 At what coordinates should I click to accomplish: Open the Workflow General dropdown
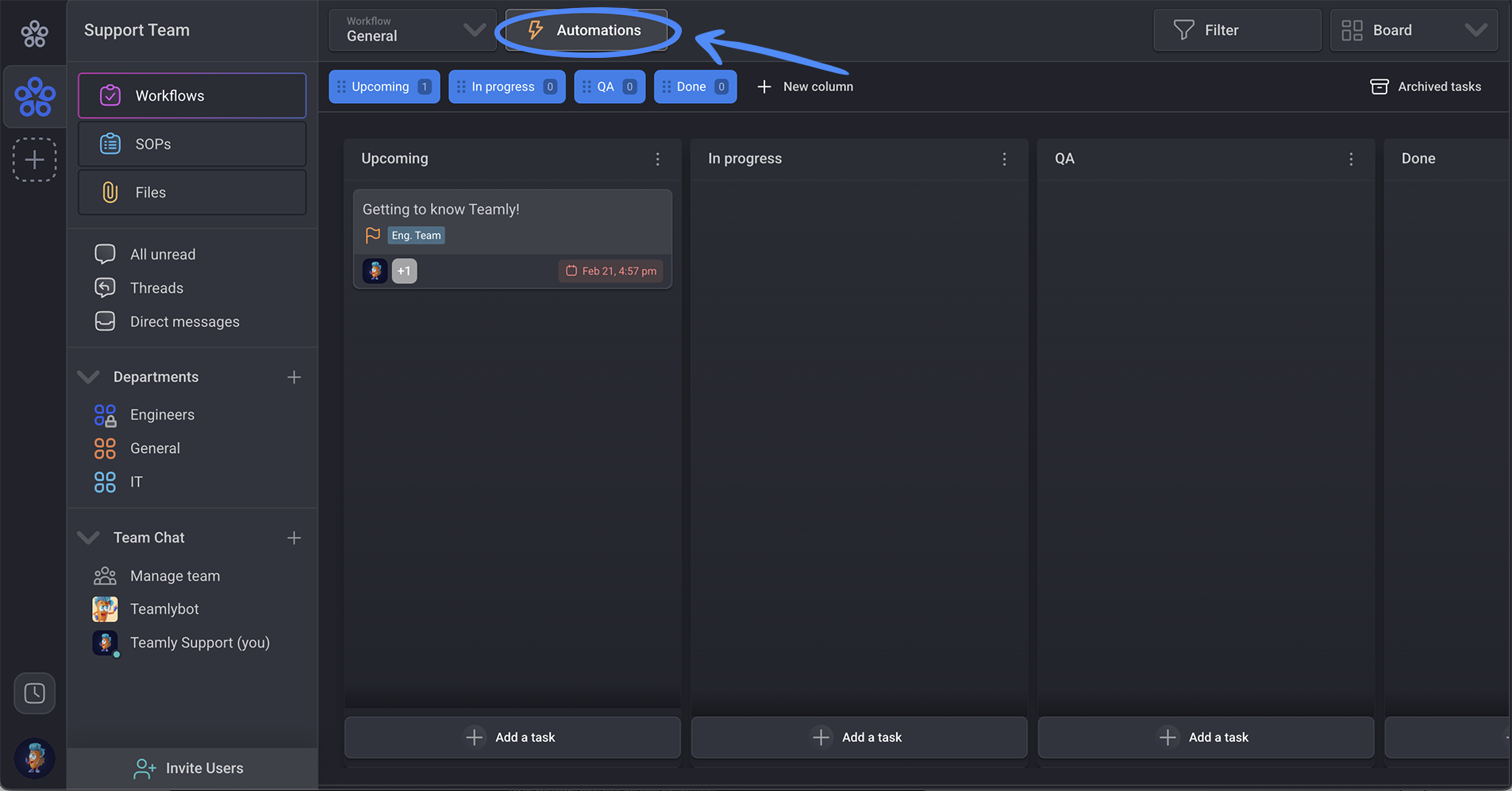(x=413, y=30)
